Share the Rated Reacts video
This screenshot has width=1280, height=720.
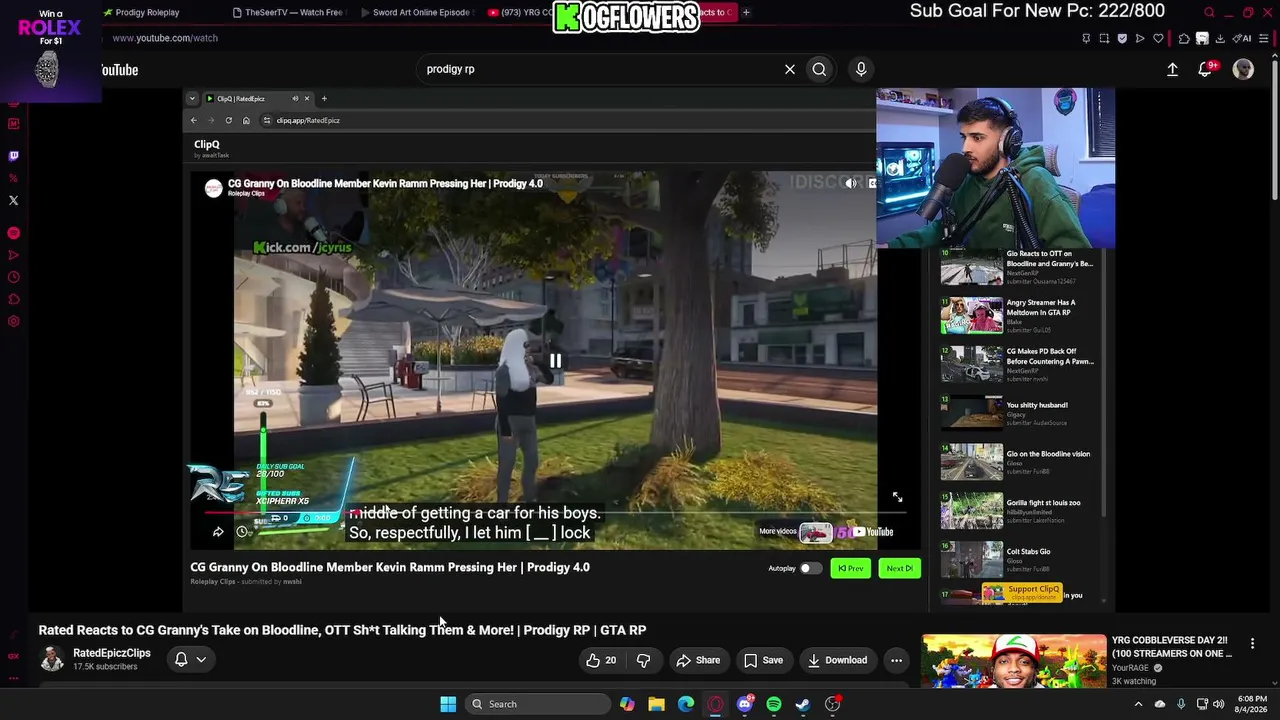(x=698, y=660)
